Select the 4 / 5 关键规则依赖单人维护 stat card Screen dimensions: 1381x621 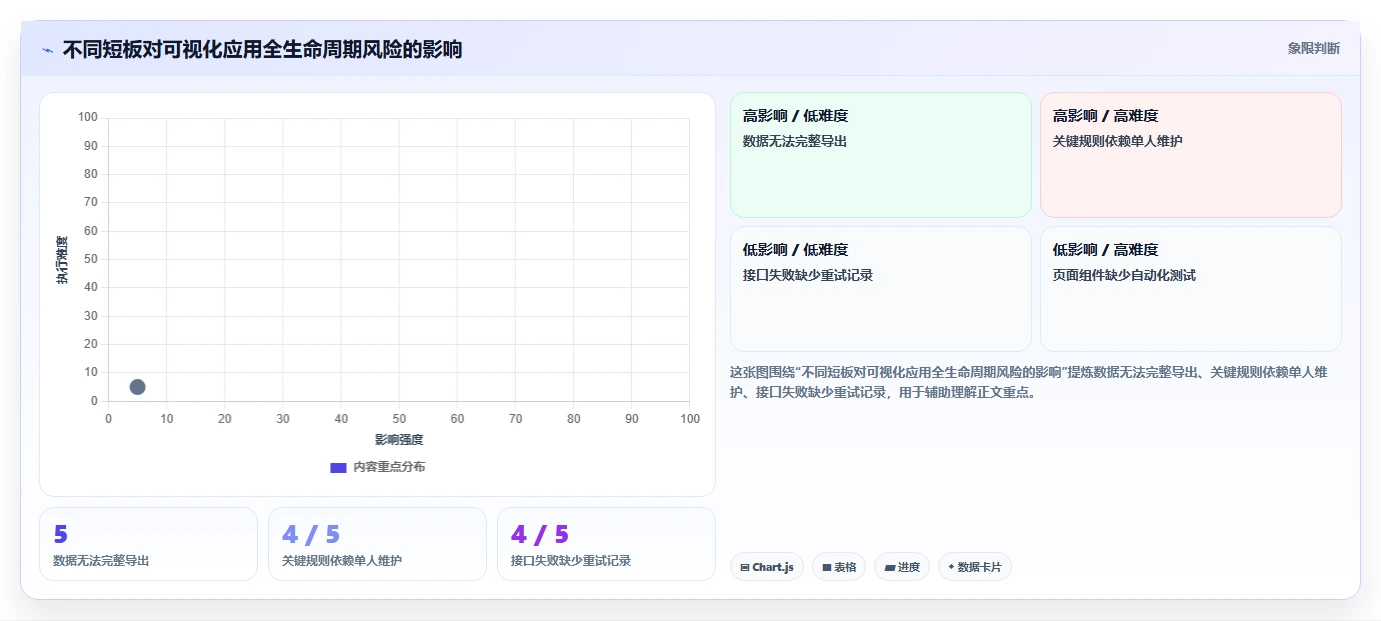click(377, 544)
